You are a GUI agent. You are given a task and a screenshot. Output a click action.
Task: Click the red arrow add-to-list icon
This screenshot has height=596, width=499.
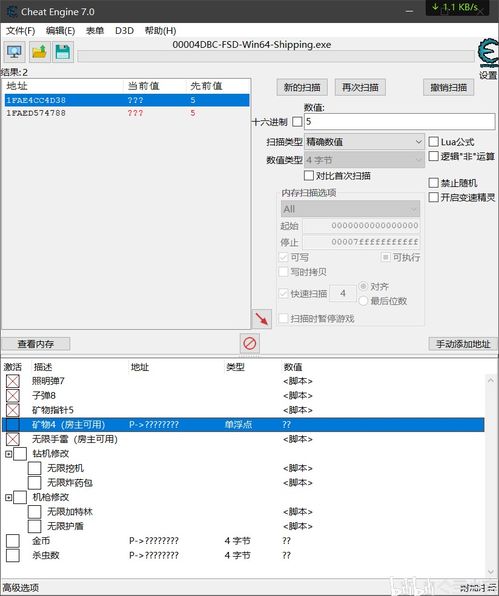261,319
